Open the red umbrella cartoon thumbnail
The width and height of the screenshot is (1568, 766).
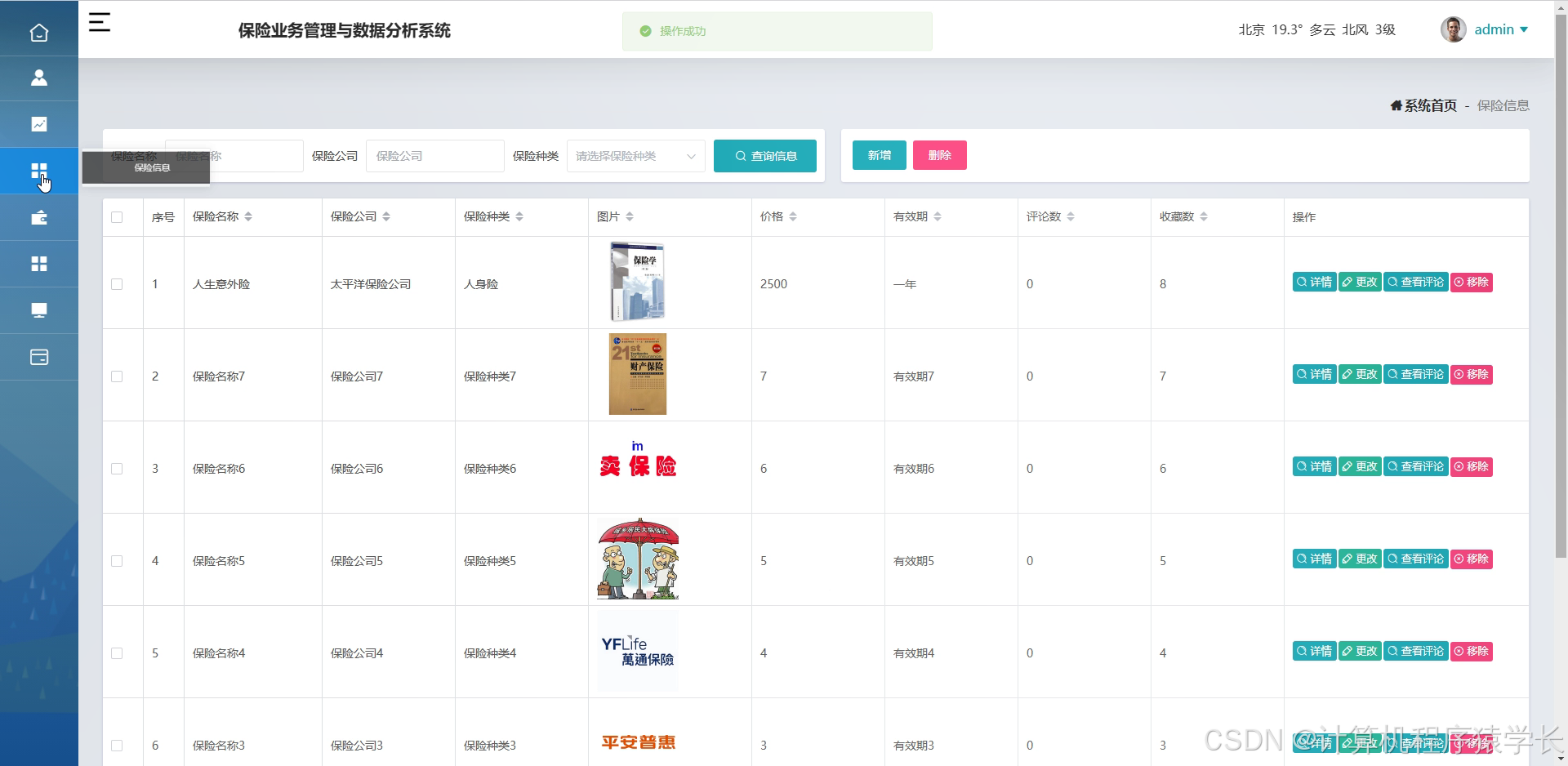pos(638,559)
